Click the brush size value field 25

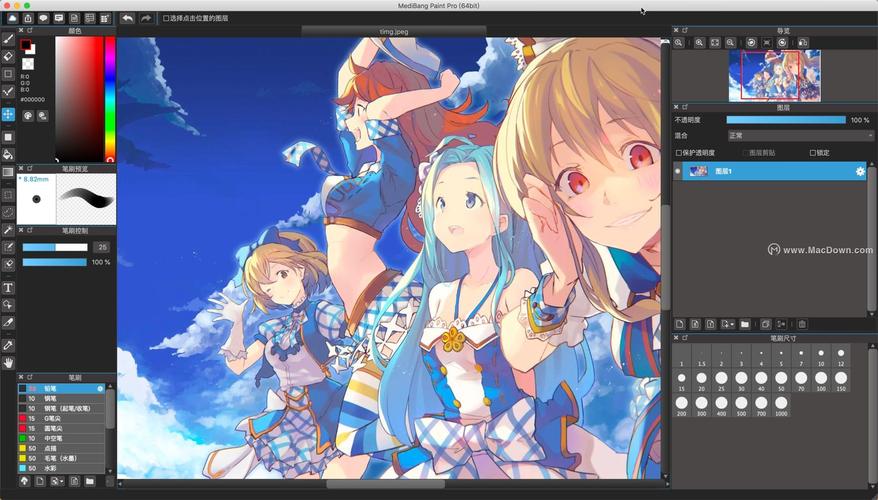click(101, 247)
